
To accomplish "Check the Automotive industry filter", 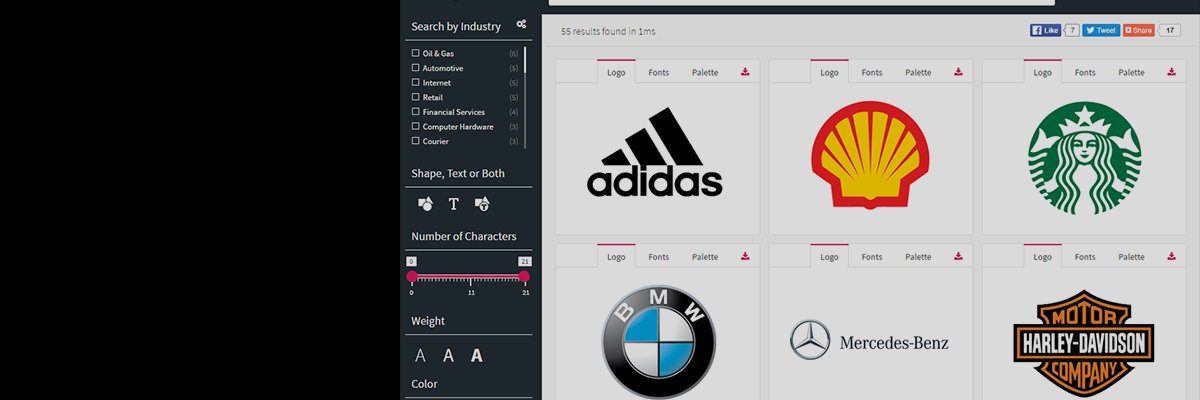I will [415, 68].
